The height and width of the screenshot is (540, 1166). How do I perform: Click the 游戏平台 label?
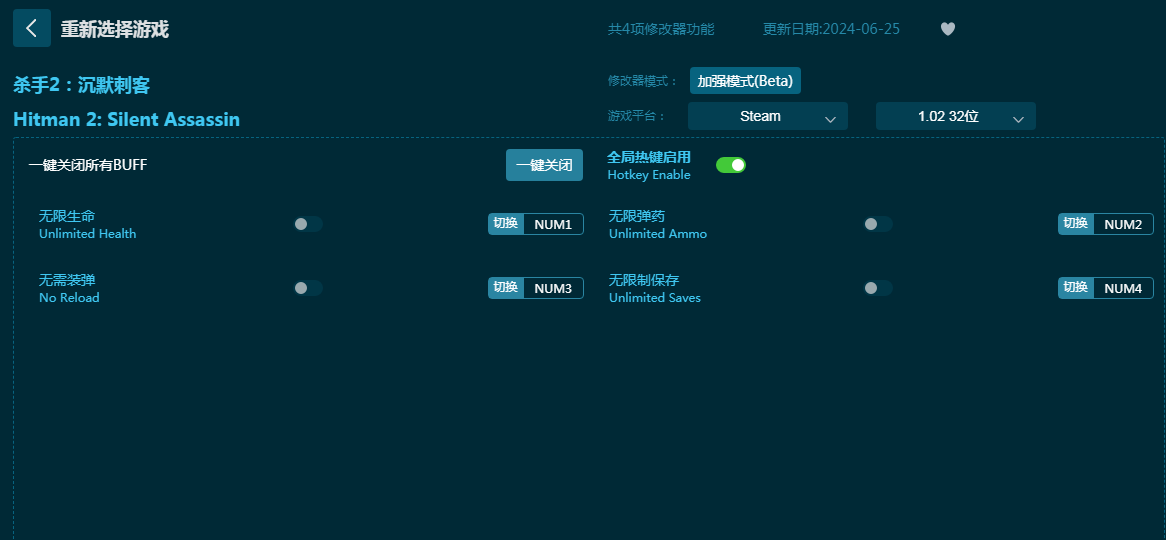point(637,116)
